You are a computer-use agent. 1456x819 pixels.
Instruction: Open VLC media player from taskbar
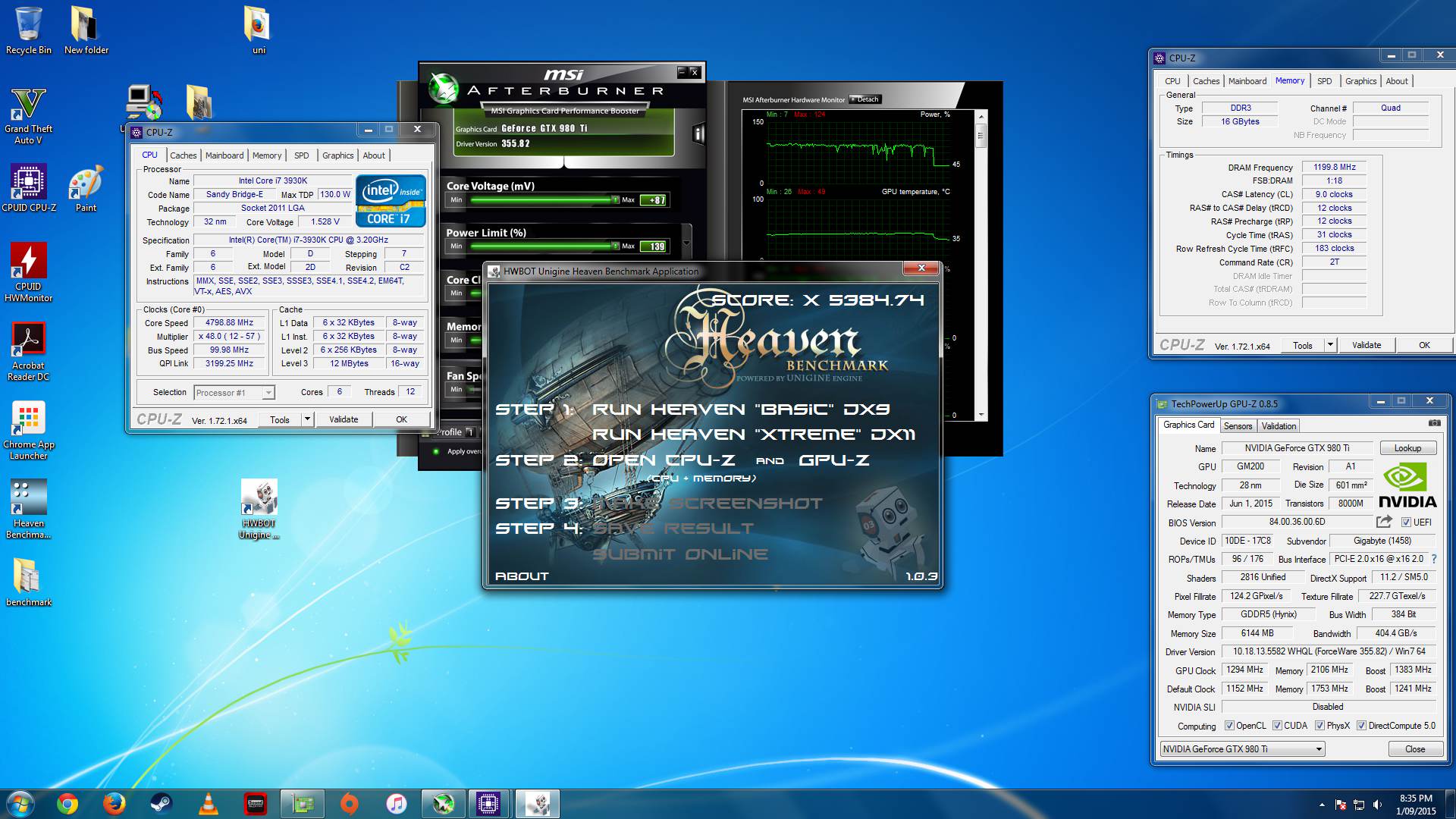208,804
